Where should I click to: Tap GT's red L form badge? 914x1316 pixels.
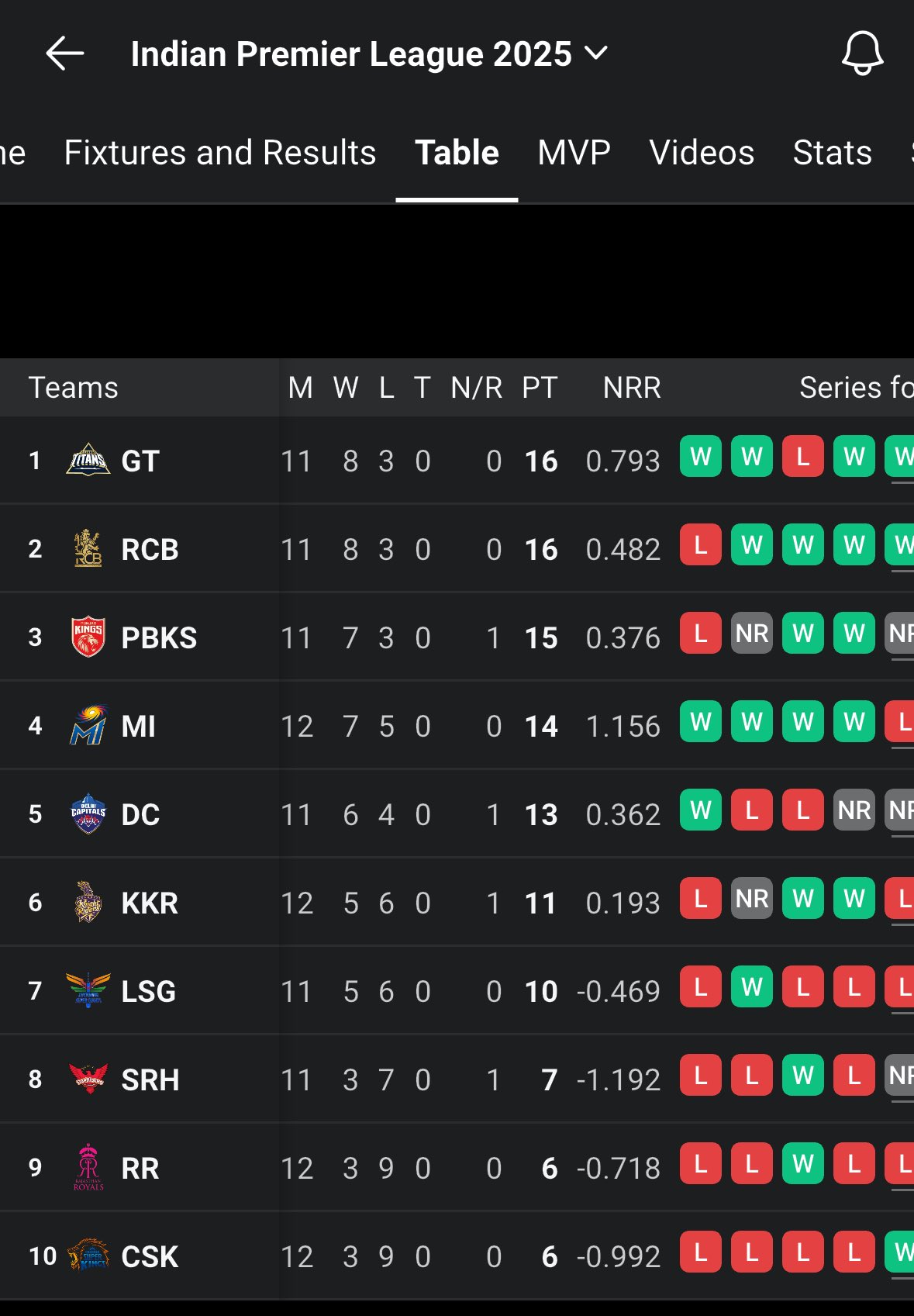pyautogui.click(x=802, y=457)
